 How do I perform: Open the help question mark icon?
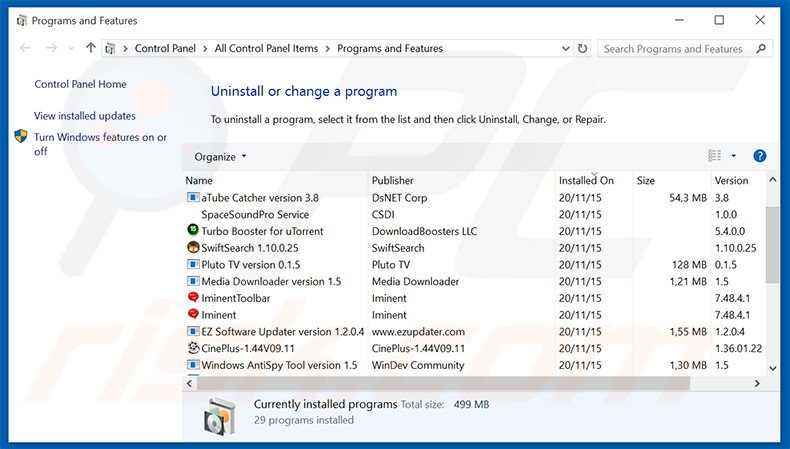pyautogui.click(x=759, y=156)
